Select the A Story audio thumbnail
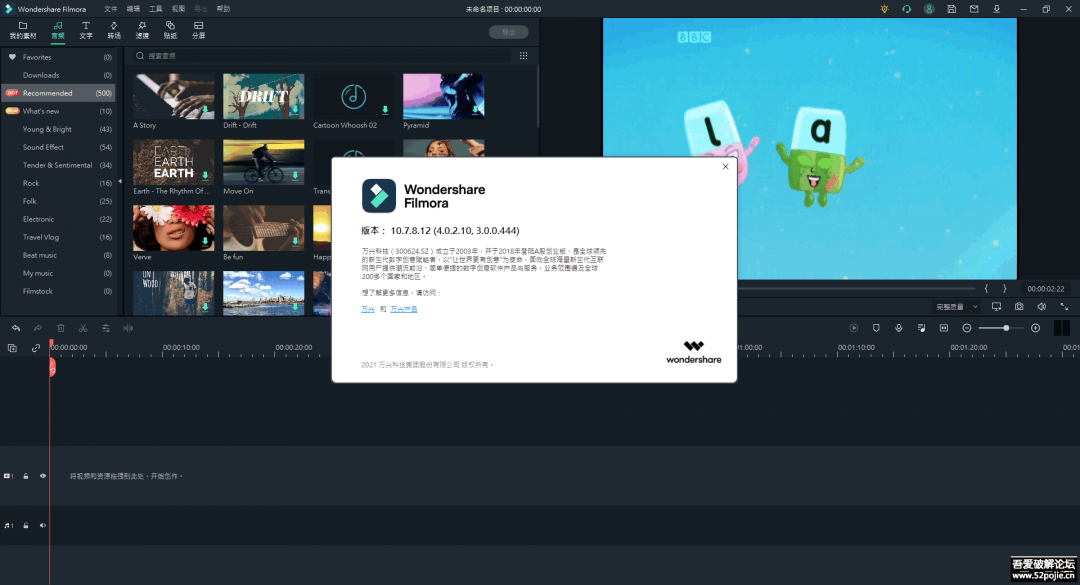Image resolution: width=1080 pixels, height=585 pixels. tap(174, 96)
